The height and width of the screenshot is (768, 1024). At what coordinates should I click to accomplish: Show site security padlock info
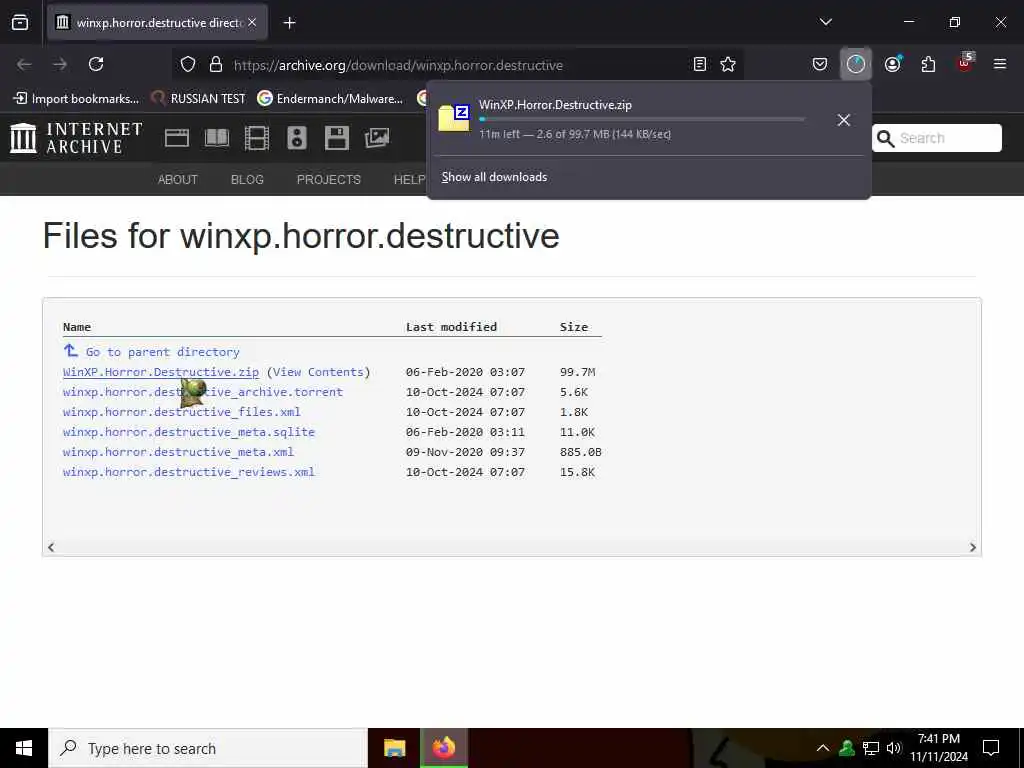[x=216, y=64]
